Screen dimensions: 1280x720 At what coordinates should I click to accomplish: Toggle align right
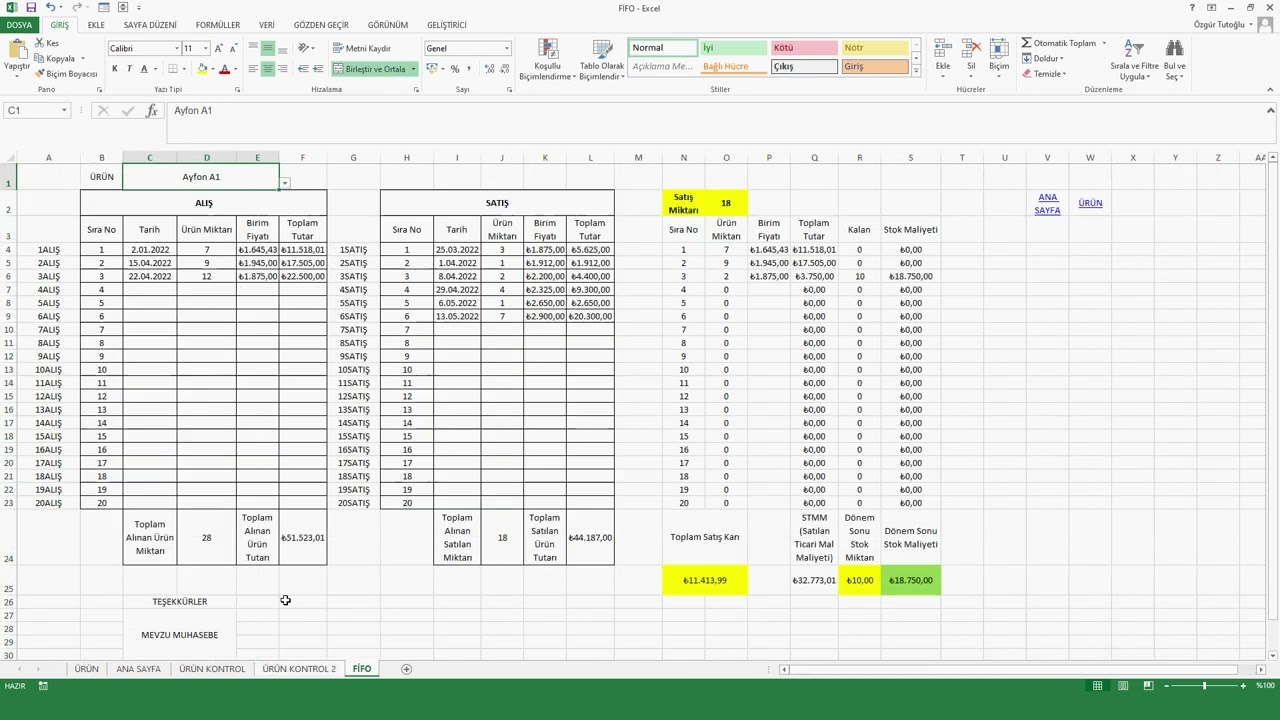click(x=282, y=69)
